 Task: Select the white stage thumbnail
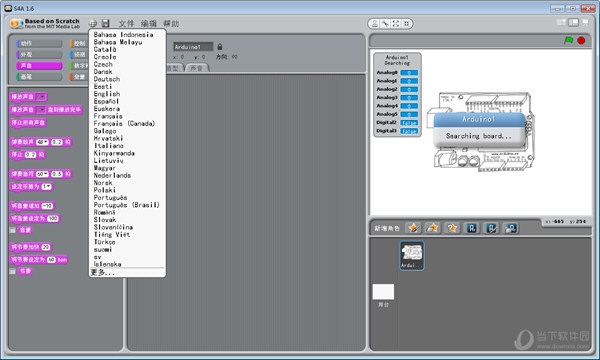pyautogui.click(x=383, y=292)
